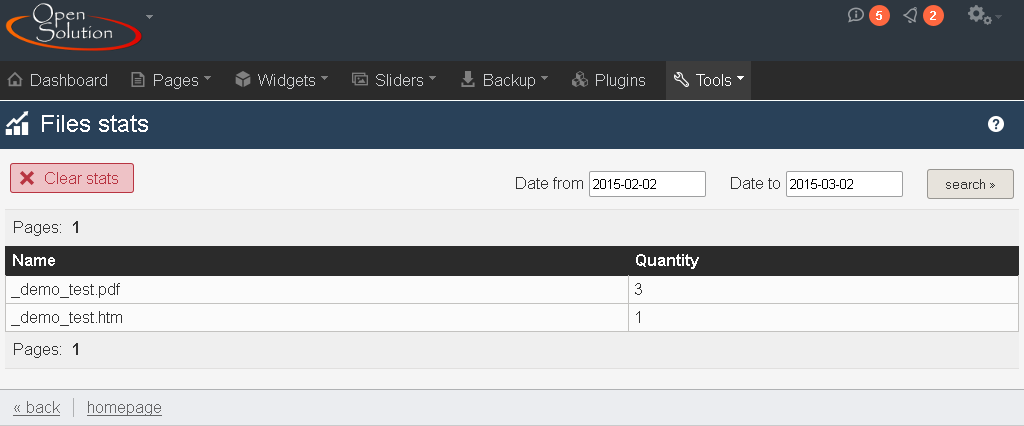Viewport: 1024px width, 426px height.
Task: Select the _demo_test.htm row name
Action: [67, 318]
